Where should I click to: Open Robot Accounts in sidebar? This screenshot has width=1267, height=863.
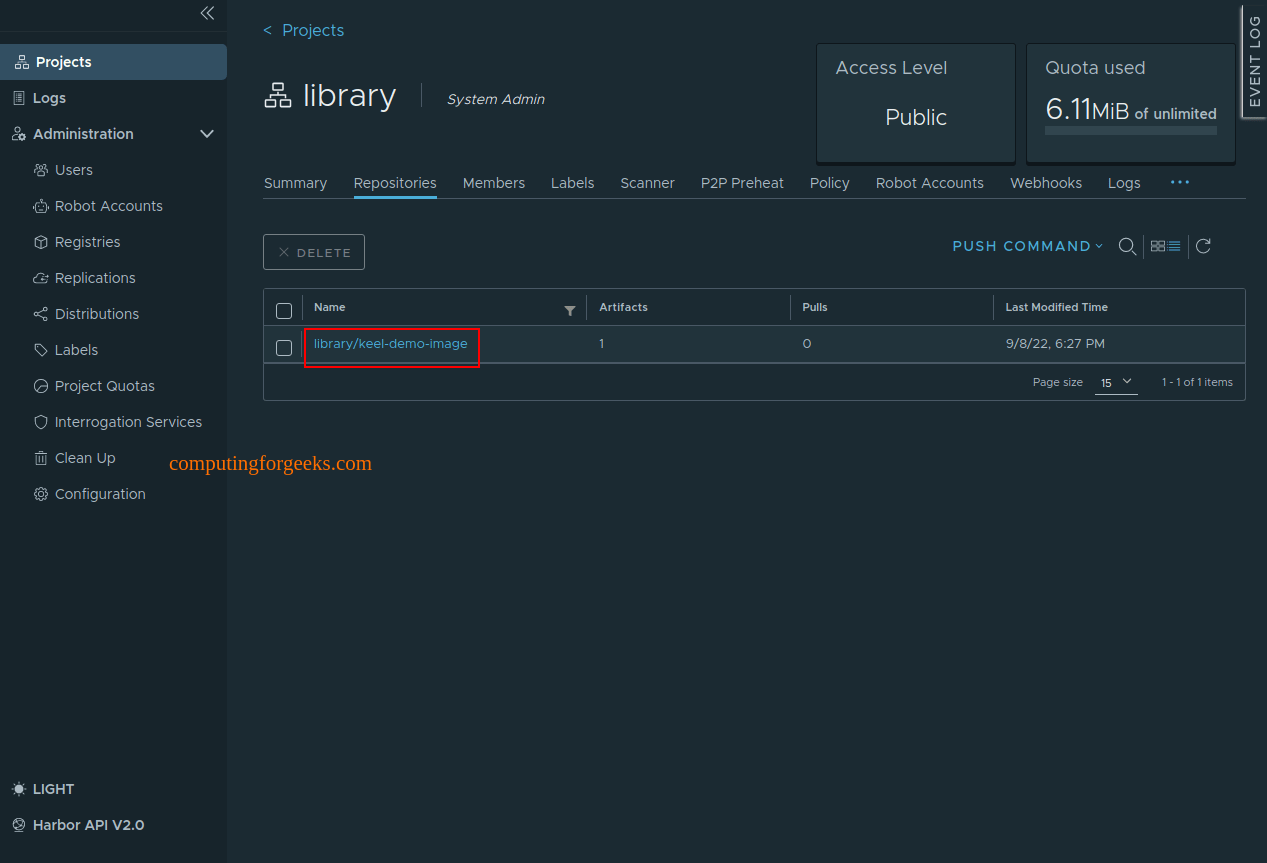click(109, 206)
